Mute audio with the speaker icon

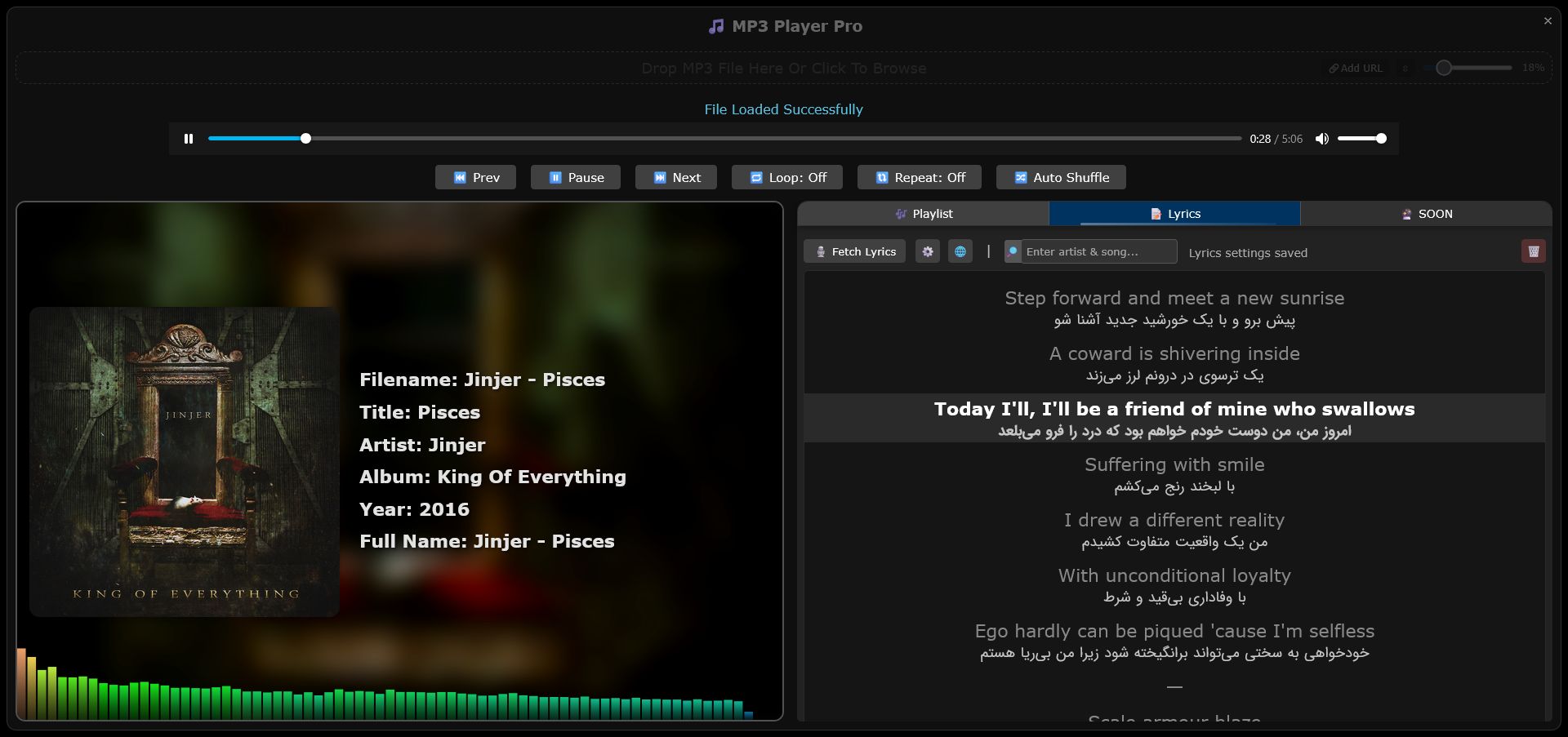click(1323, 139)
